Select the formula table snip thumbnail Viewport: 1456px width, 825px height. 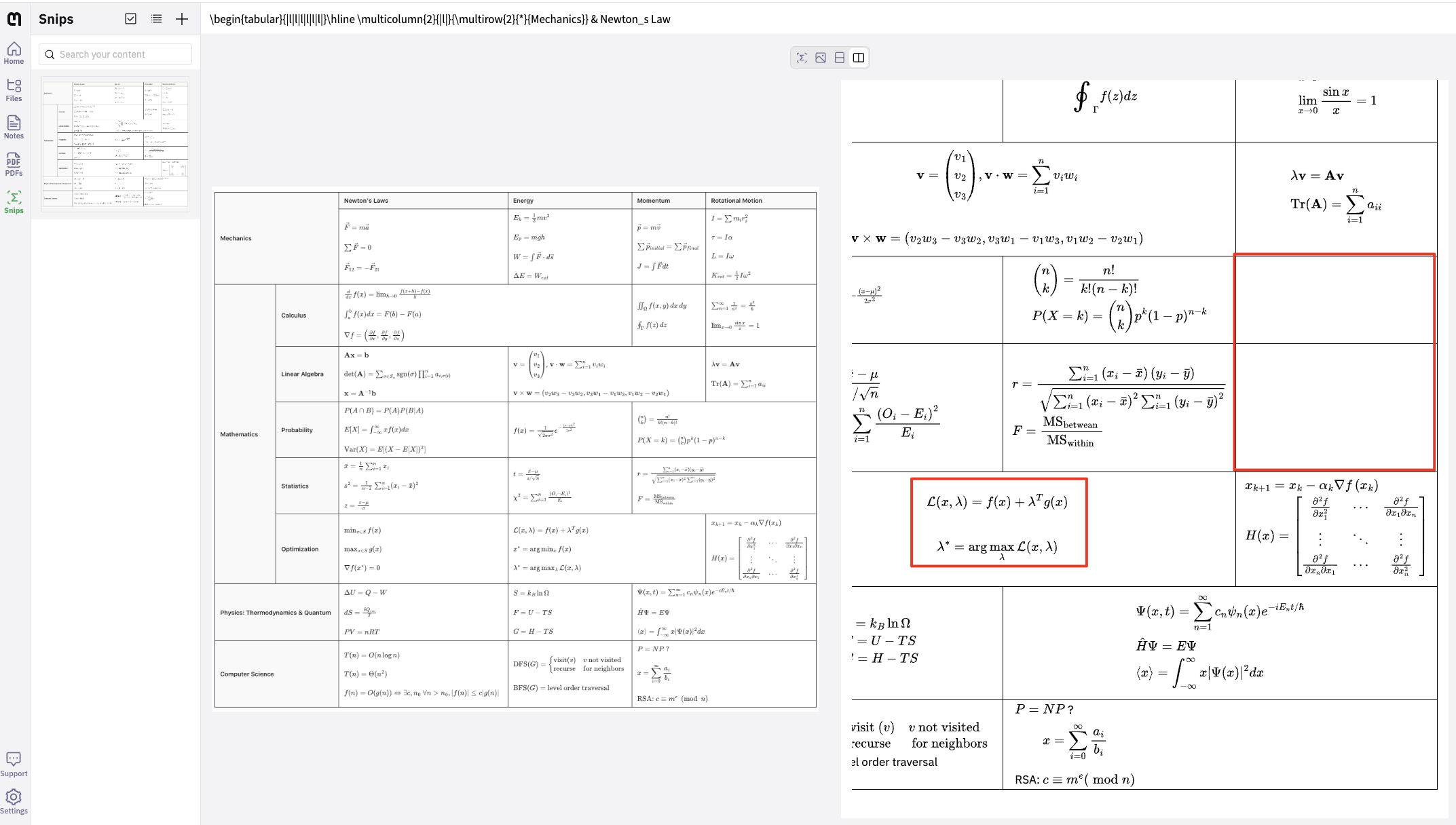click(x=115, y=144)
